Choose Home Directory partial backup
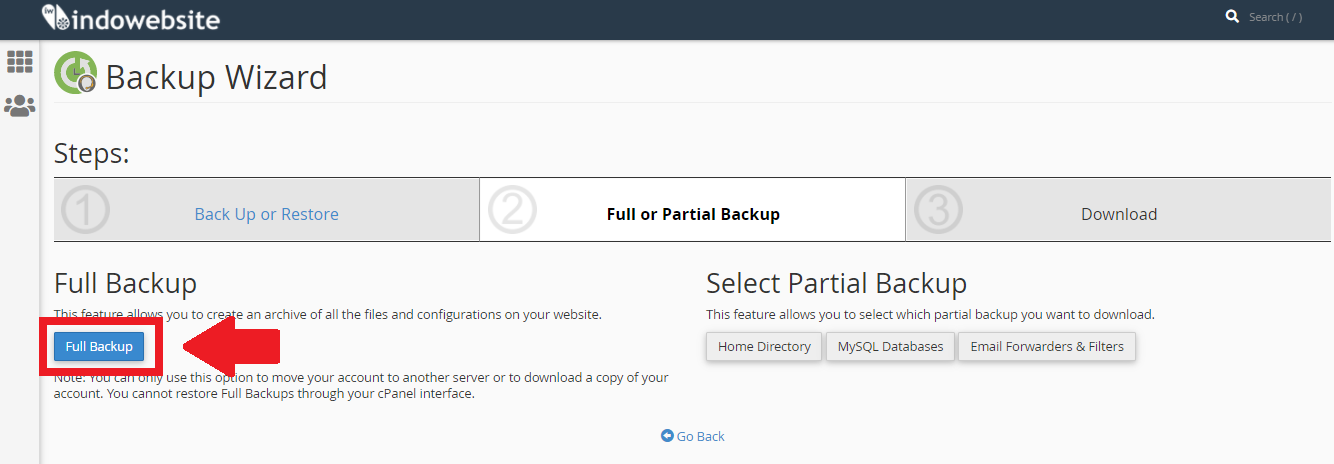The image size is (1334, 464). coord(764,347)
